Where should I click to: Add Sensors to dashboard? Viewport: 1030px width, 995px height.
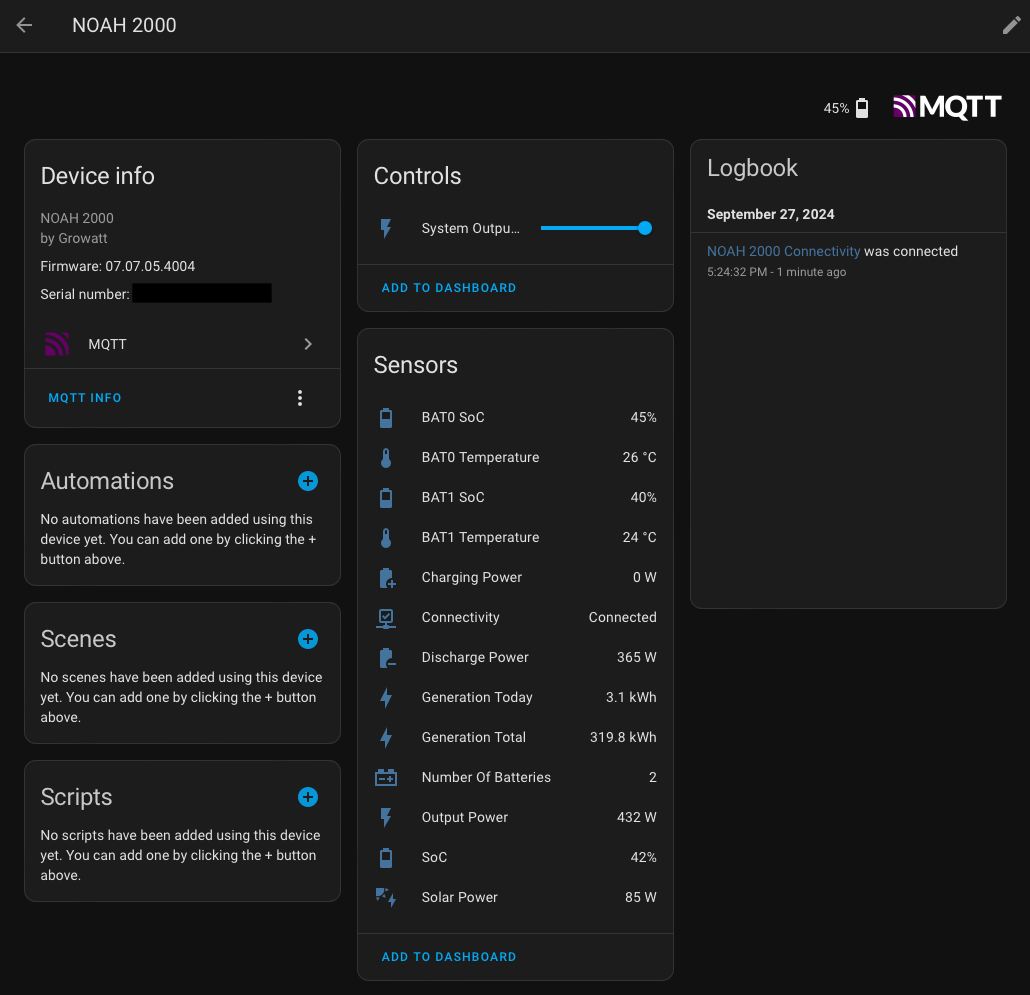click(449, 957)
